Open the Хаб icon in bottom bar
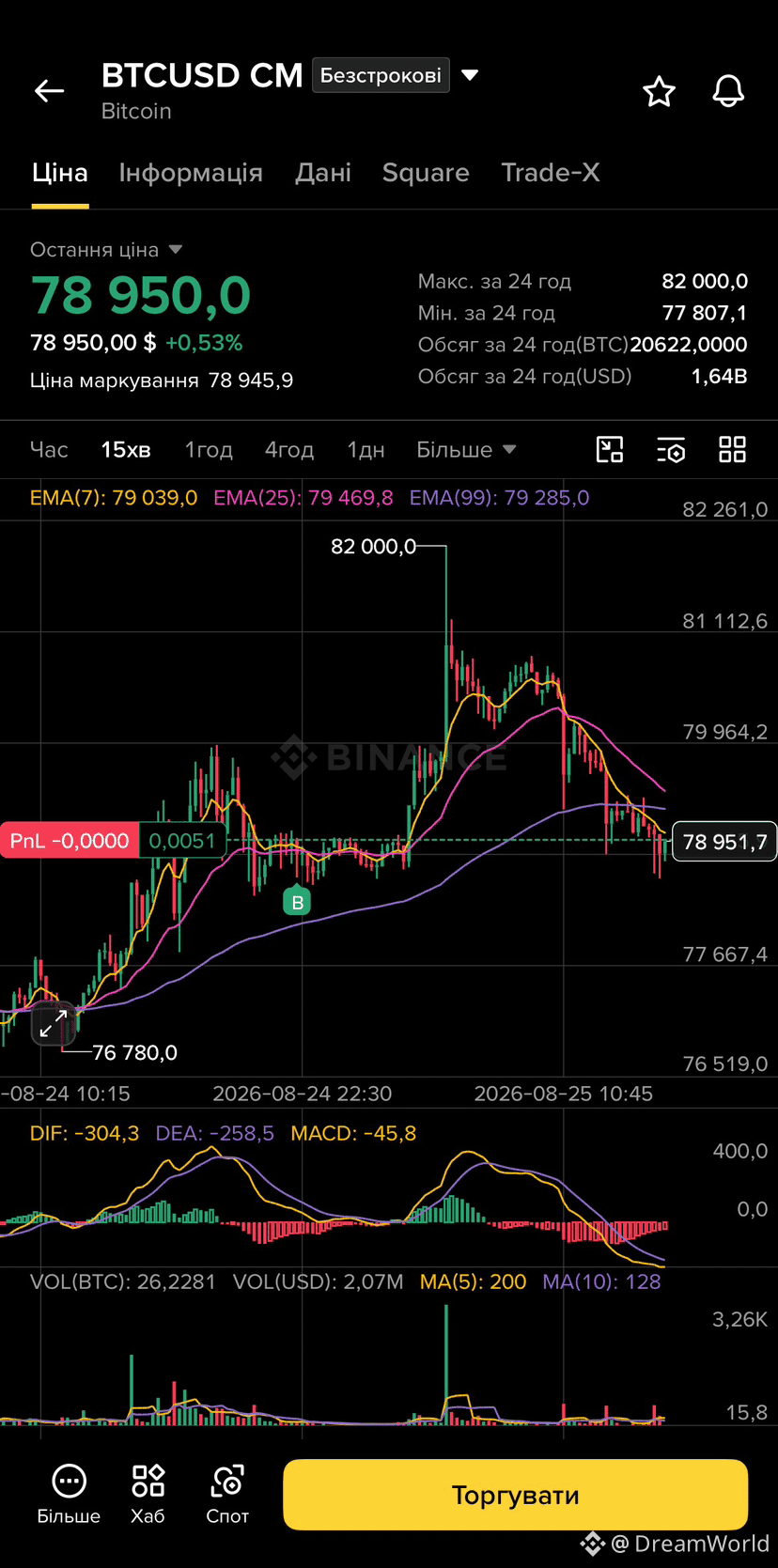778x1568 pixels. [x=148, y=1494]
